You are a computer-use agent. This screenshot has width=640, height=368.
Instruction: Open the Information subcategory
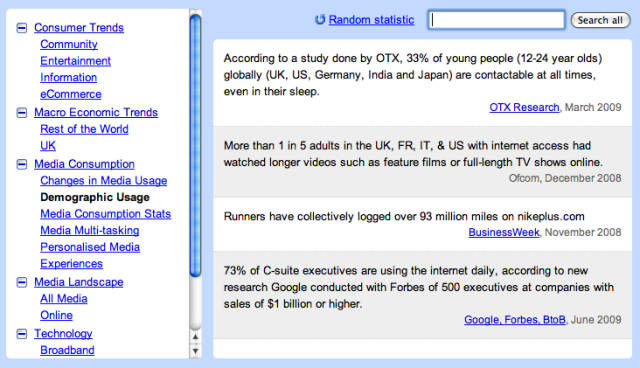69,77
